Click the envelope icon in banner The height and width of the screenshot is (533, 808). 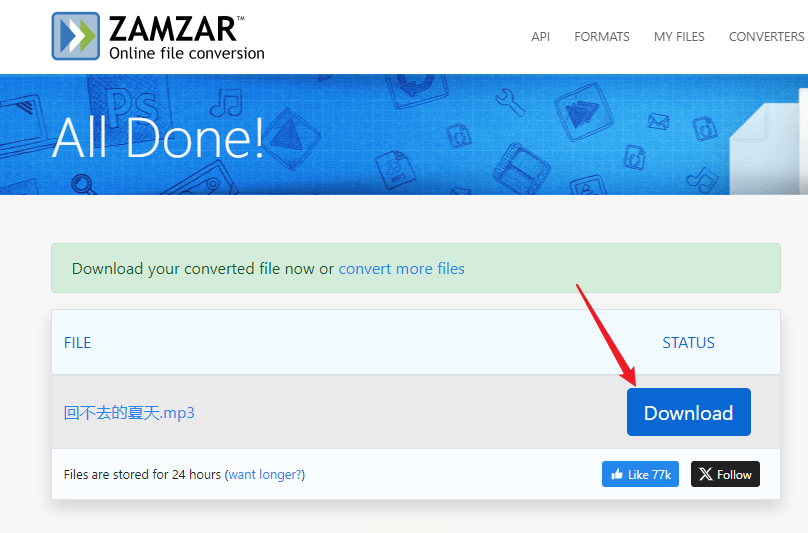coord(657,122)
